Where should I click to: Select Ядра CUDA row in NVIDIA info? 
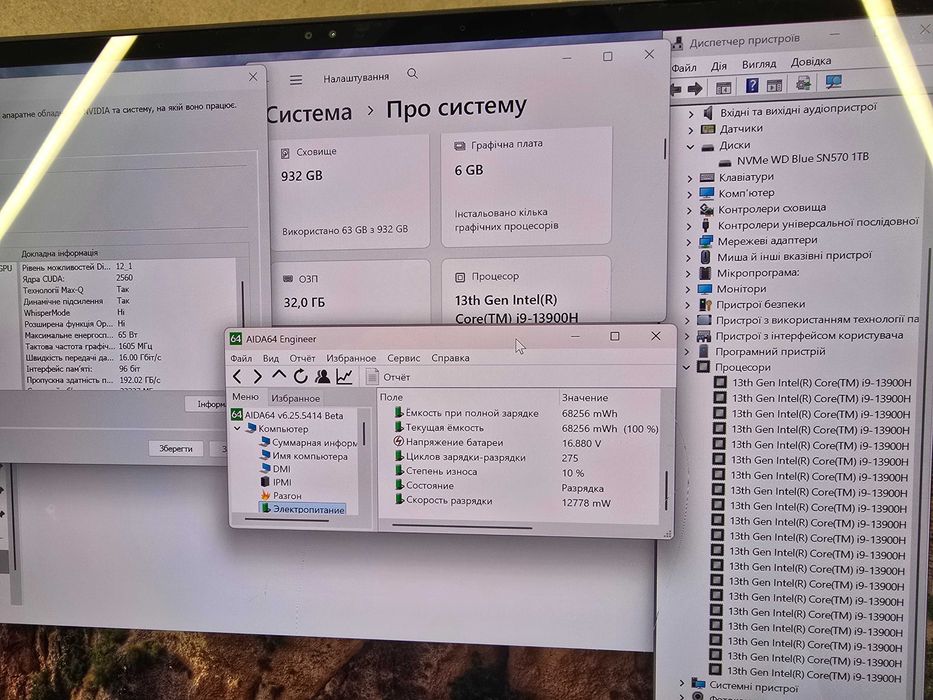[x=128, y=278]
